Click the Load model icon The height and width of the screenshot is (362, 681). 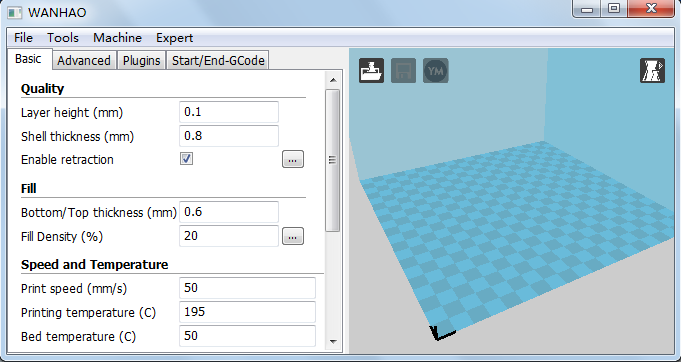click(x=371, y=70)
